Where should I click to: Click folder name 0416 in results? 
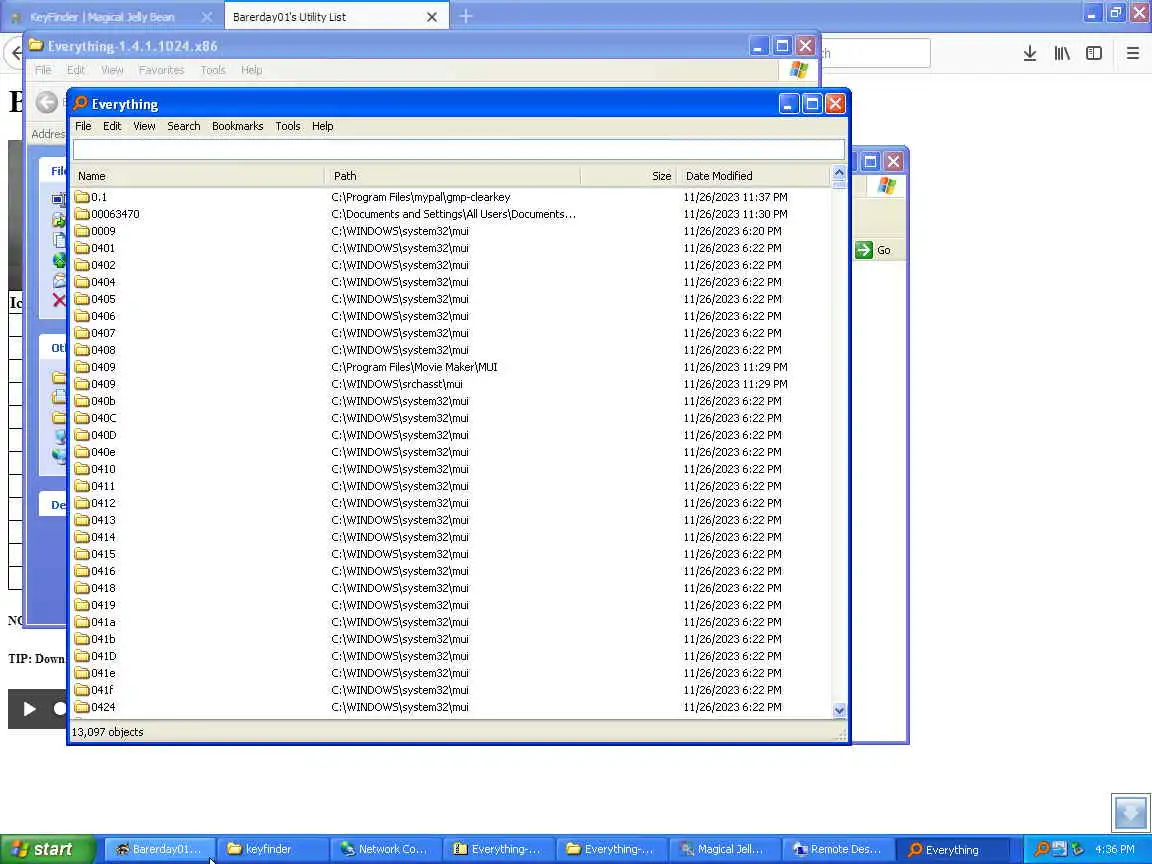103,571
